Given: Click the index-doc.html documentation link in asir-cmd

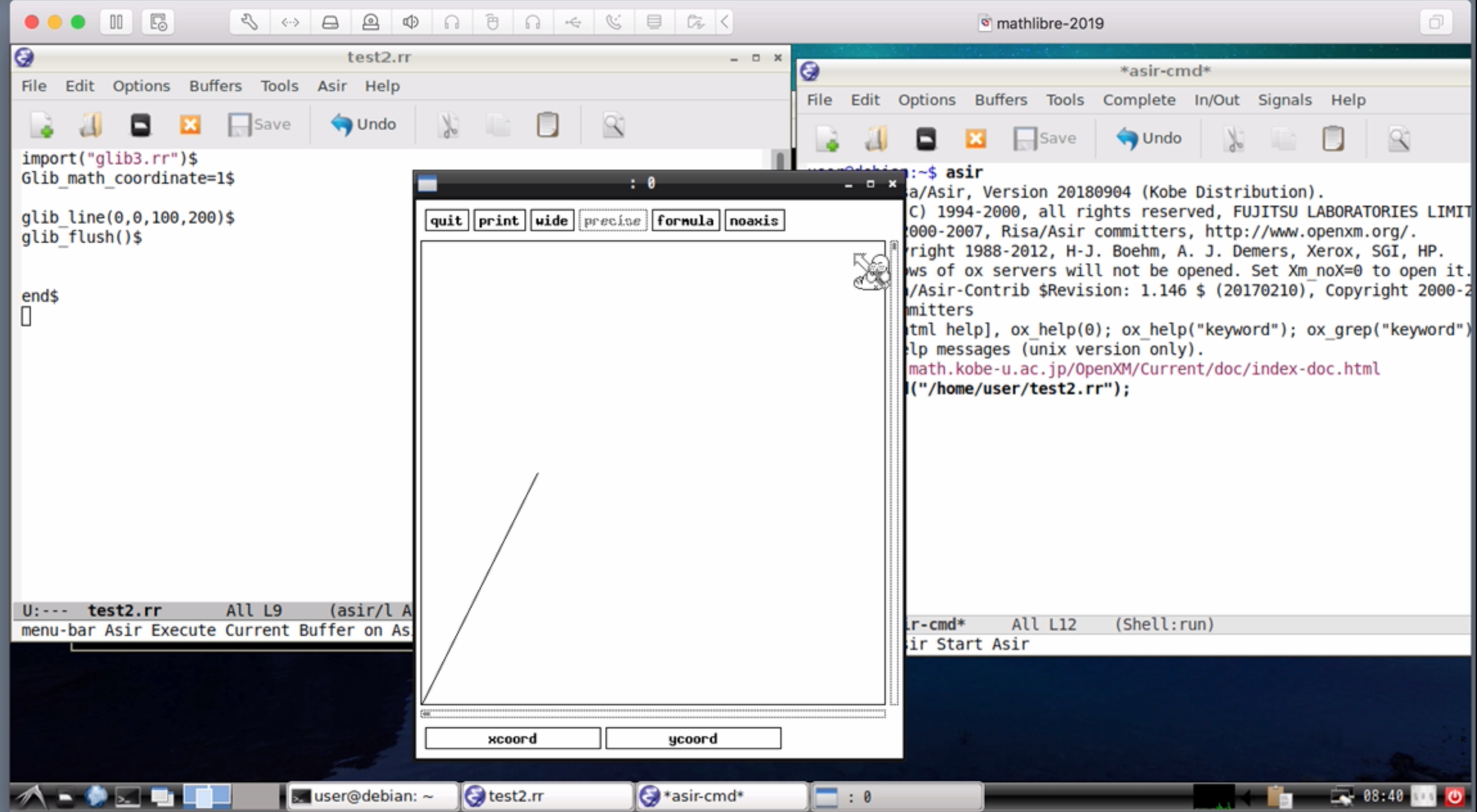Looking at the screenshot, I should 1144,369.
